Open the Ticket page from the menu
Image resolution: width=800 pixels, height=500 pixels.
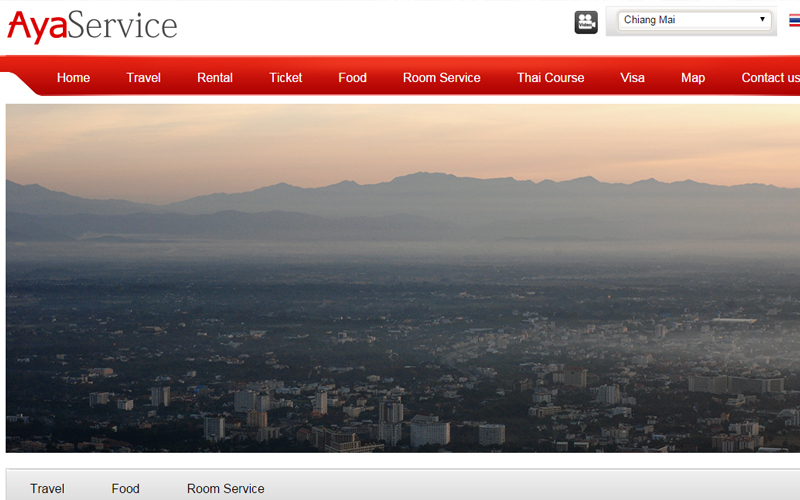(x=285, y=78)
